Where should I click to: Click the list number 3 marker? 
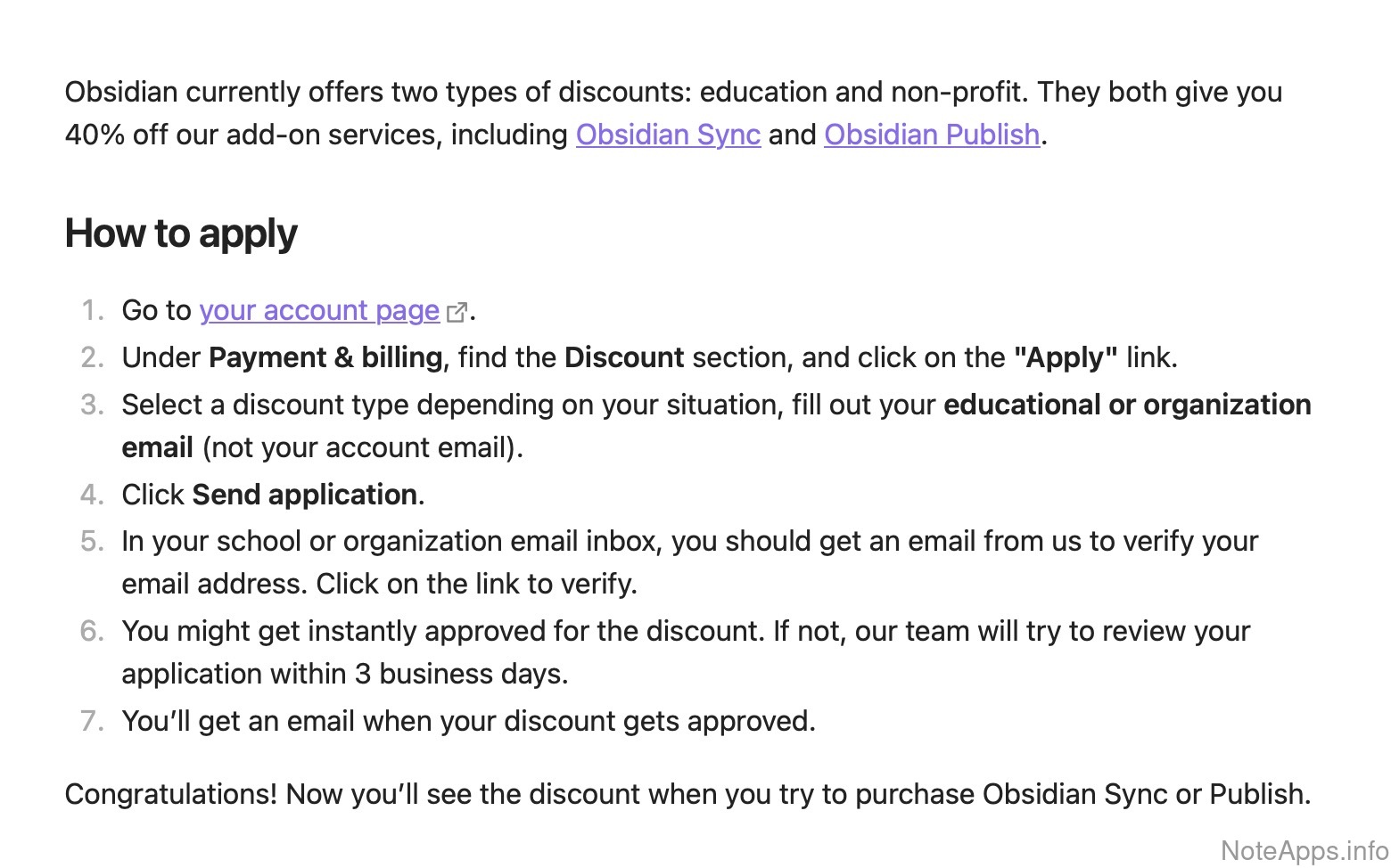point(92,405)
